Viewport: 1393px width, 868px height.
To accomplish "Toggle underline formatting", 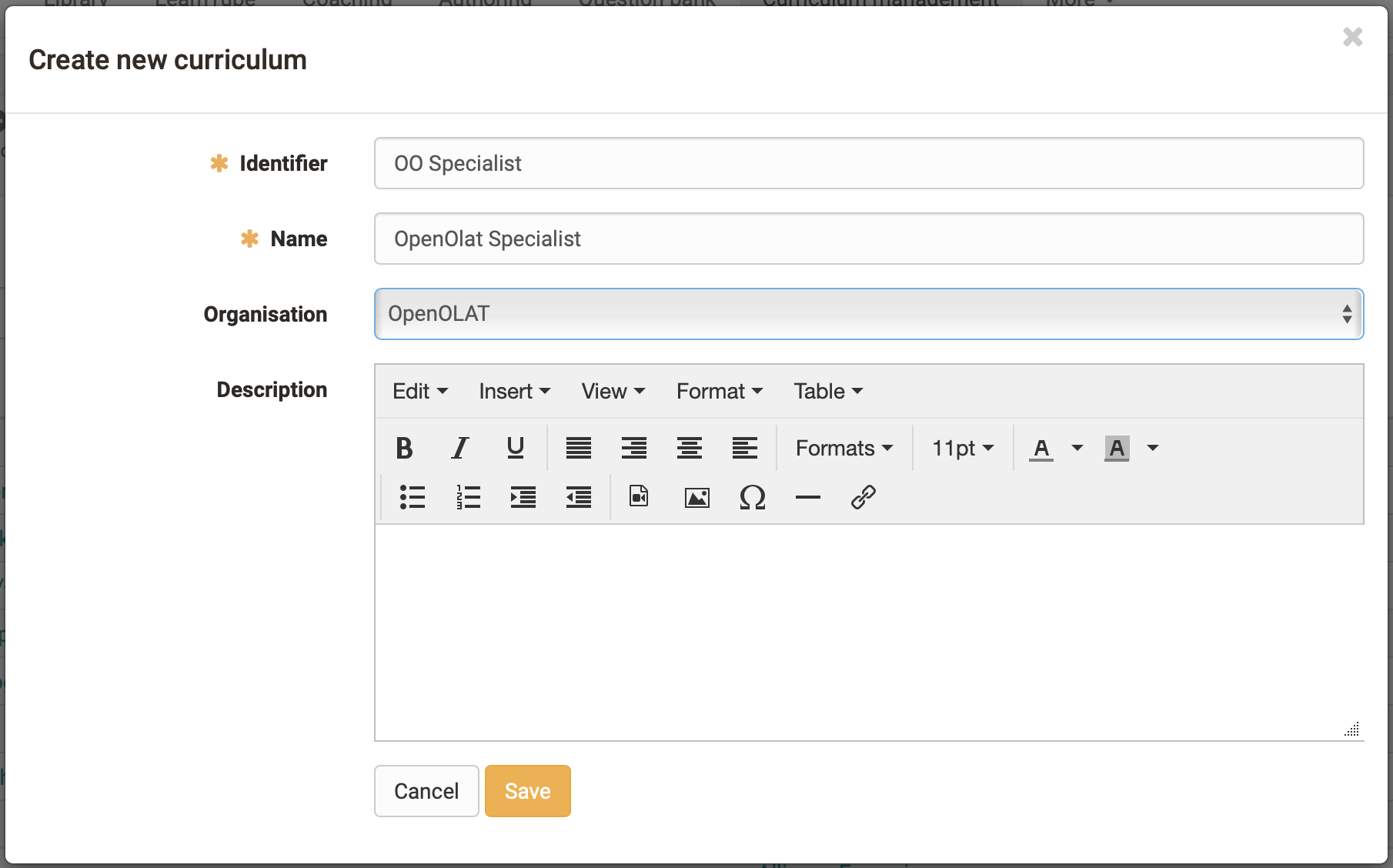I will tap(516, 448).
